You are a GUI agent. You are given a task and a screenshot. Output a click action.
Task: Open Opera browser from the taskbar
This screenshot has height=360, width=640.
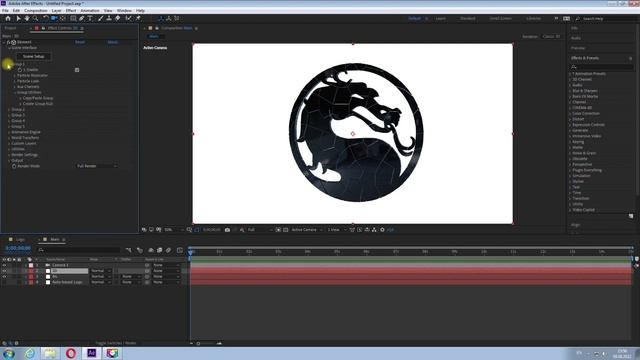71,353
